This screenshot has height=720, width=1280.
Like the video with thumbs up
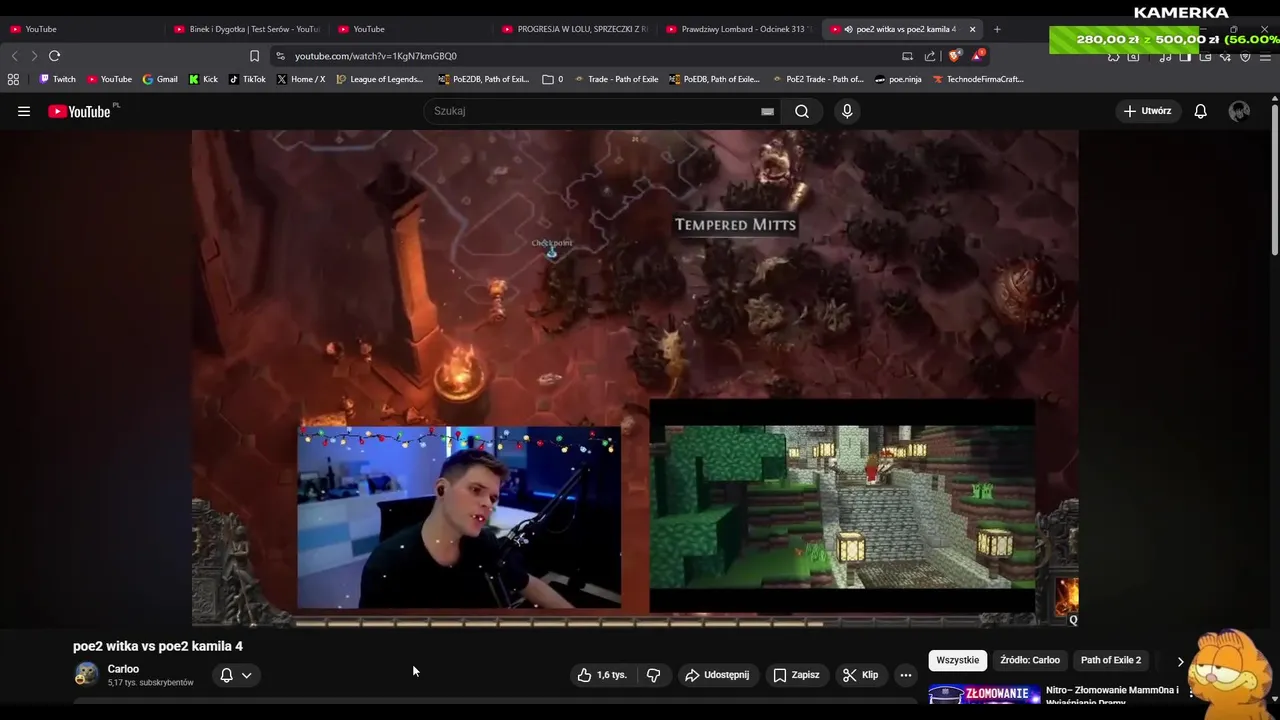pos(602,675)
